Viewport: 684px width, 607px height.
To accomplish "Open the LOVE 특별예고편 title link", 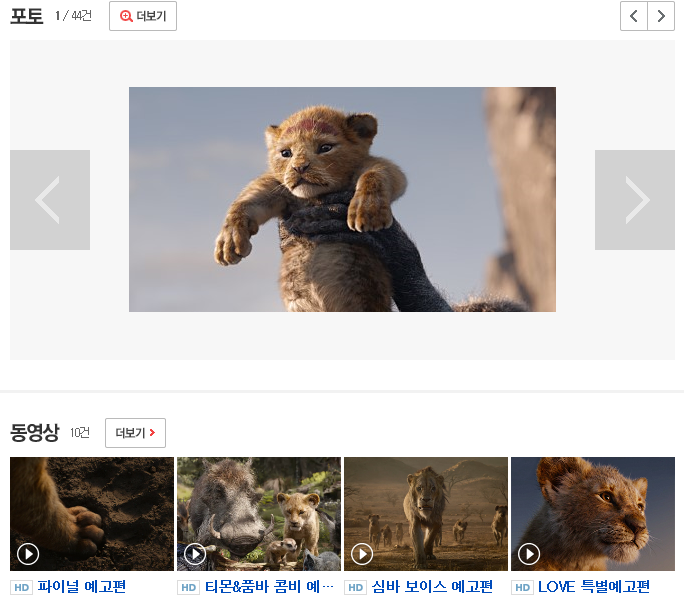I will tap(594, 586).
